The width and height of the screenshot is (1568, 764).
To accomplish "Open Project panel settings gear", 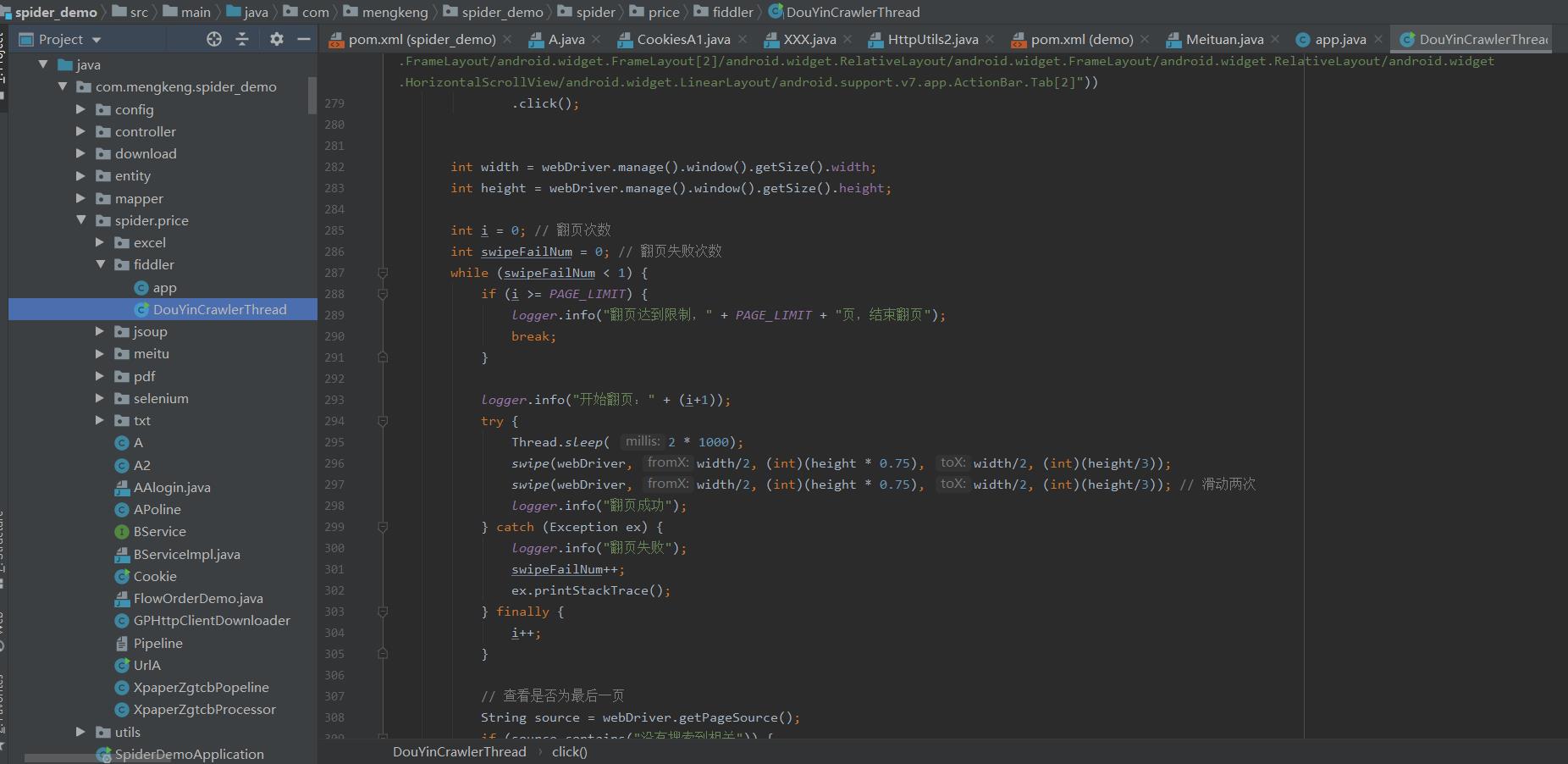I will (276, 39).
